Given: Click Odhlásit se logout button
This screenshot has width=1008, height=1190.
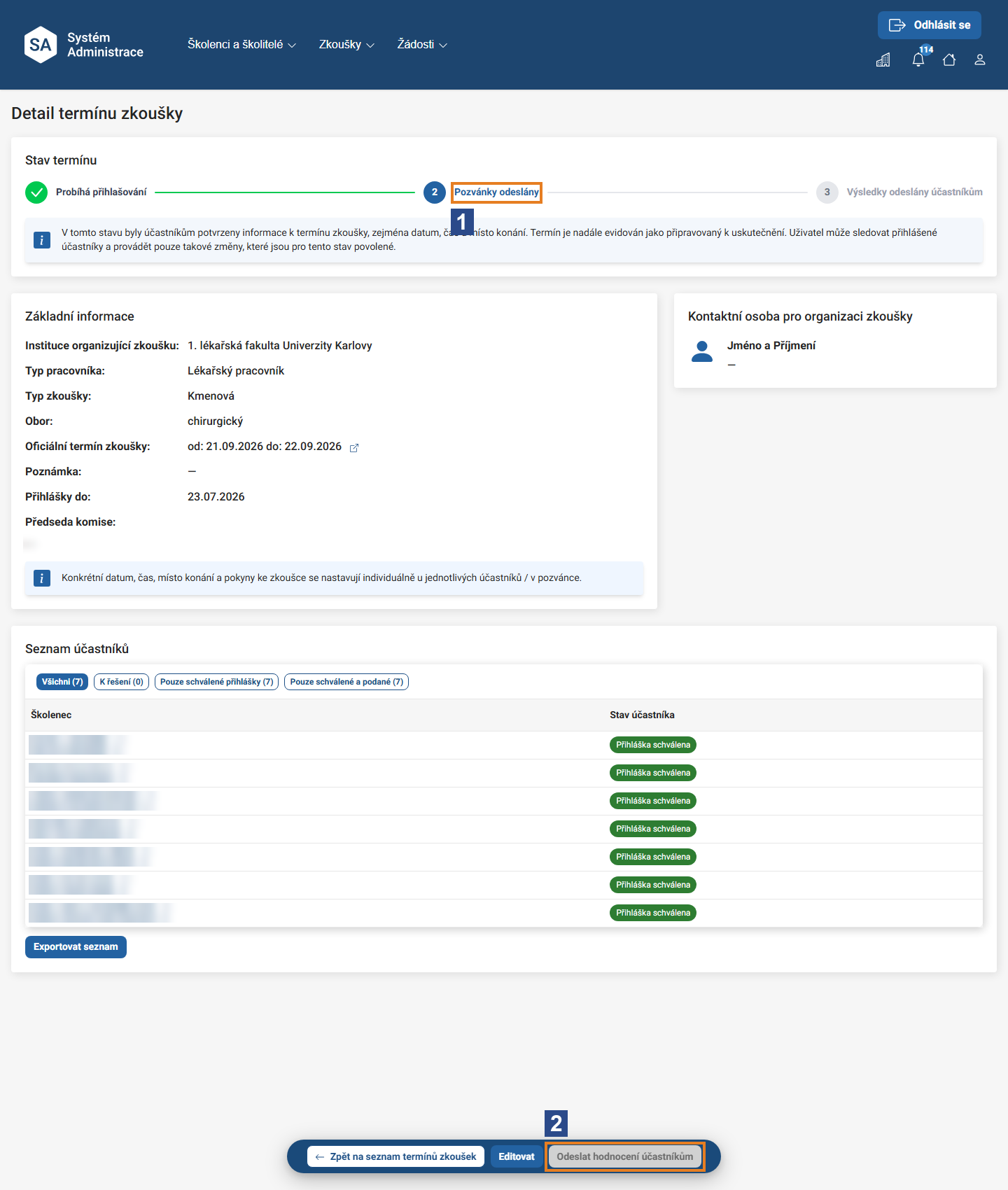Looking at the screenshot, I should point(930,25).
